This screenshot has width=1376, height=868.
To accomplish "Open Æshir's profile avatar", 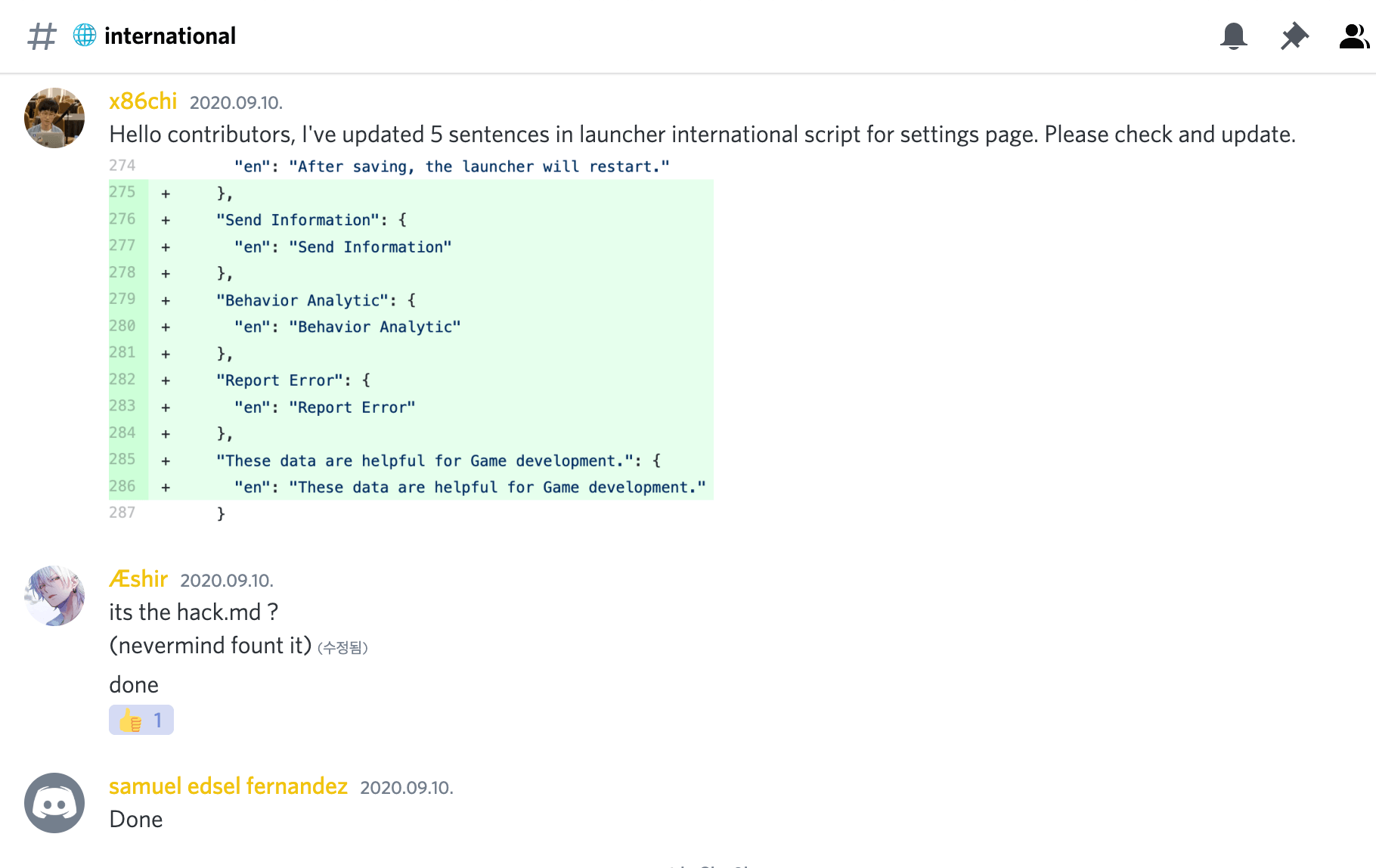I will coord(54,596).
